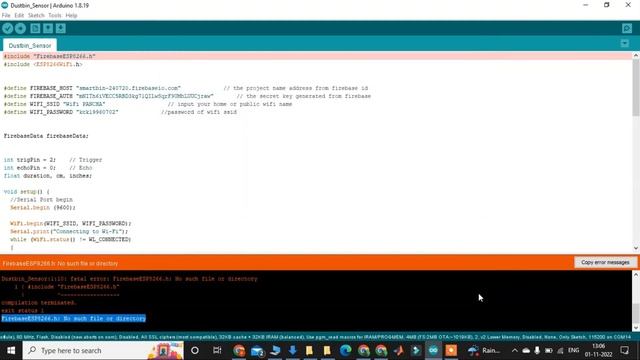640x360 pixels.
Task: Click the code editor scroll up arrow
Action: pos(636,56)
